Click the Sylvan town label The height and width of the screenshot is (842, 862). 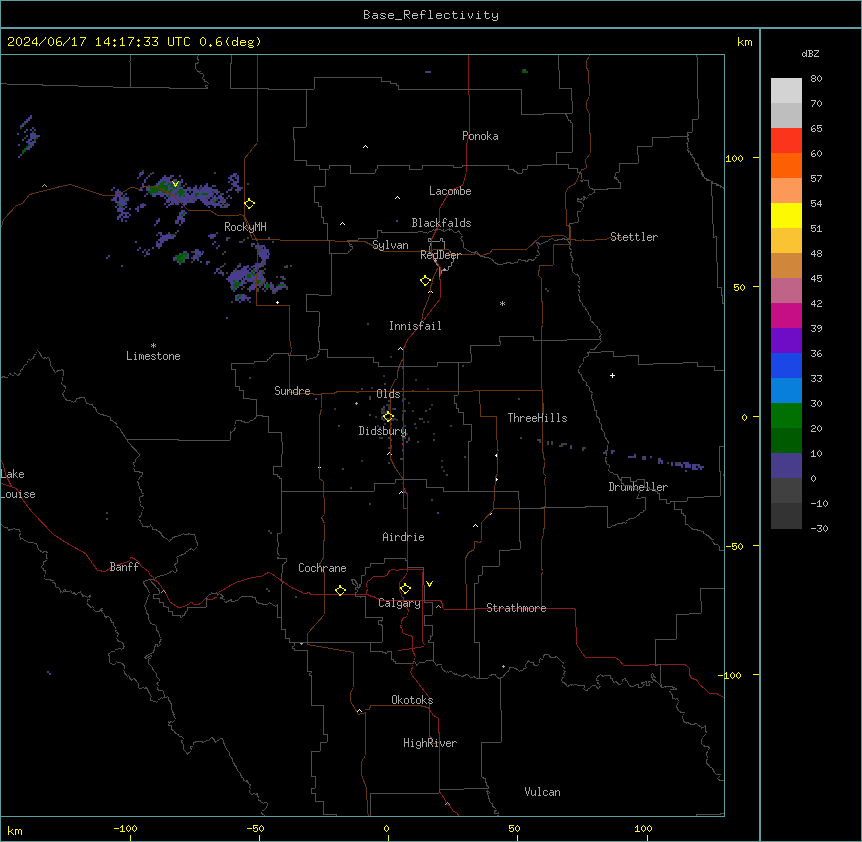coord(390,245)
